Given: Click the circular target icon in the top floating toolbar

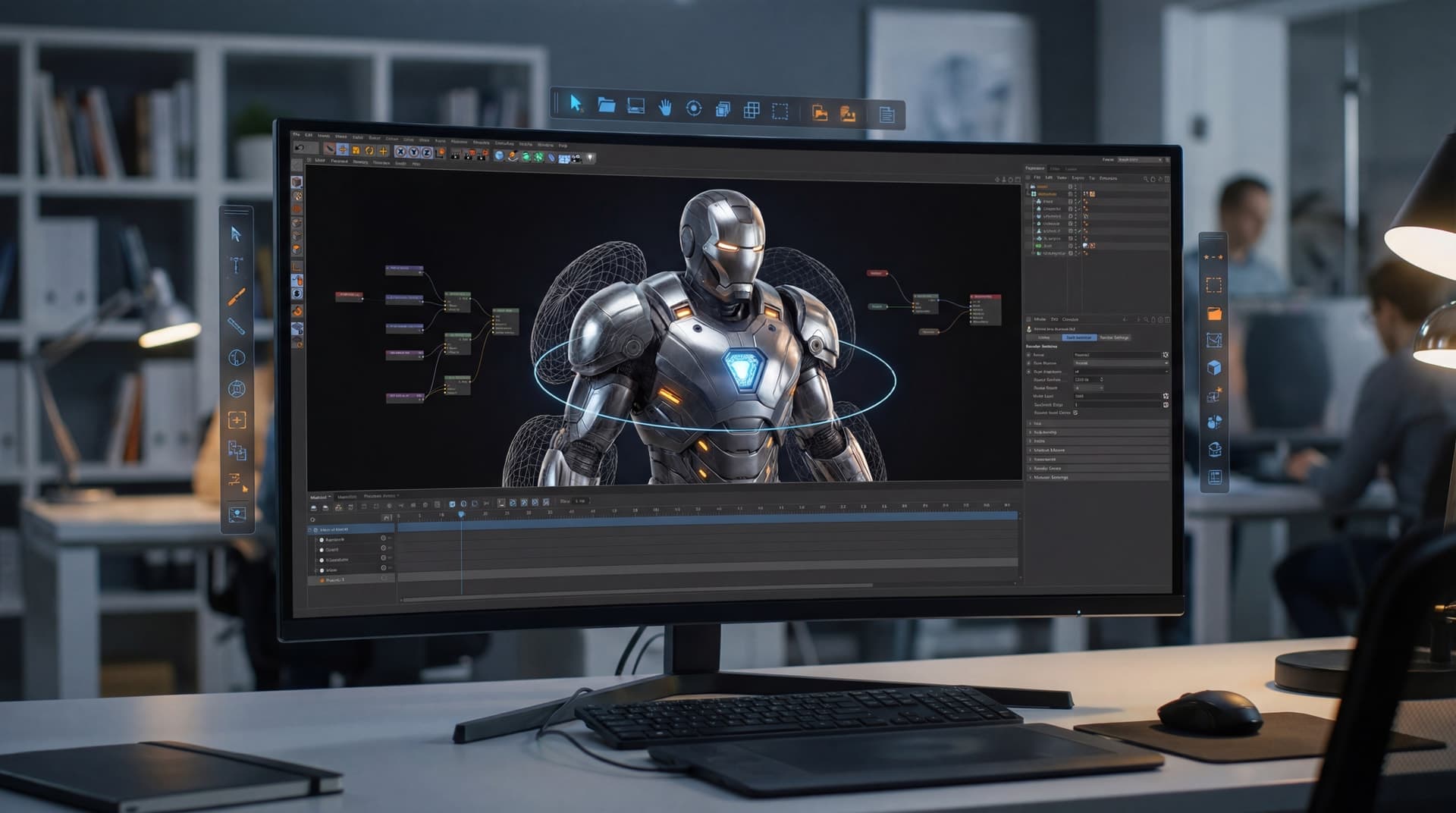Looking at the screenshot, I should [693, 108].
